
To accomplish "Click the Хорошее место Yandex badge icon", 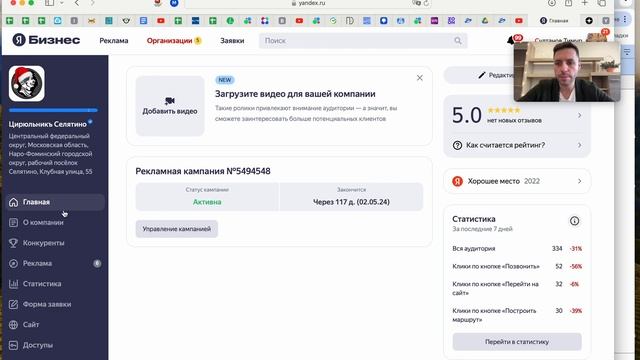I will coord(458,181).
